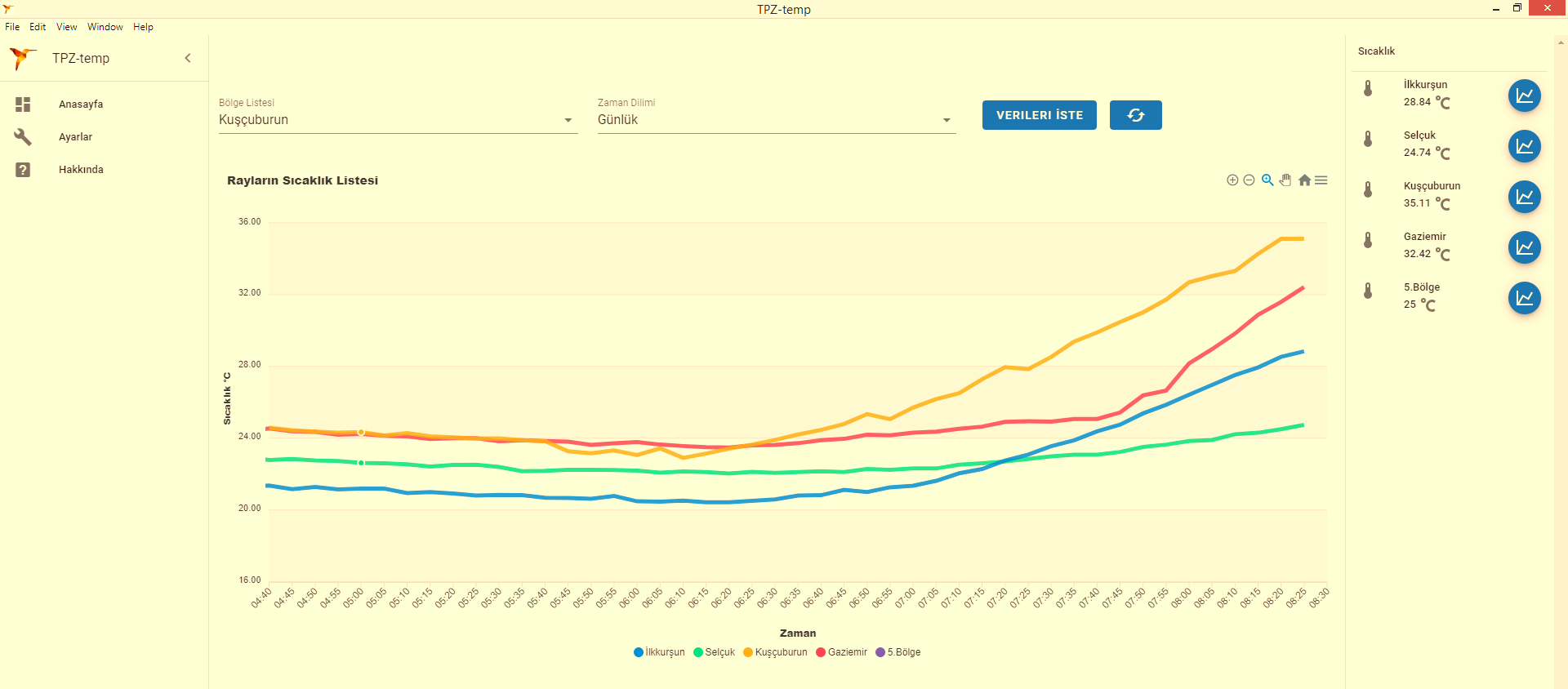Click the VERILERI İSTE button
This screenshot has height=689, width=1568.
point(1039,115)
